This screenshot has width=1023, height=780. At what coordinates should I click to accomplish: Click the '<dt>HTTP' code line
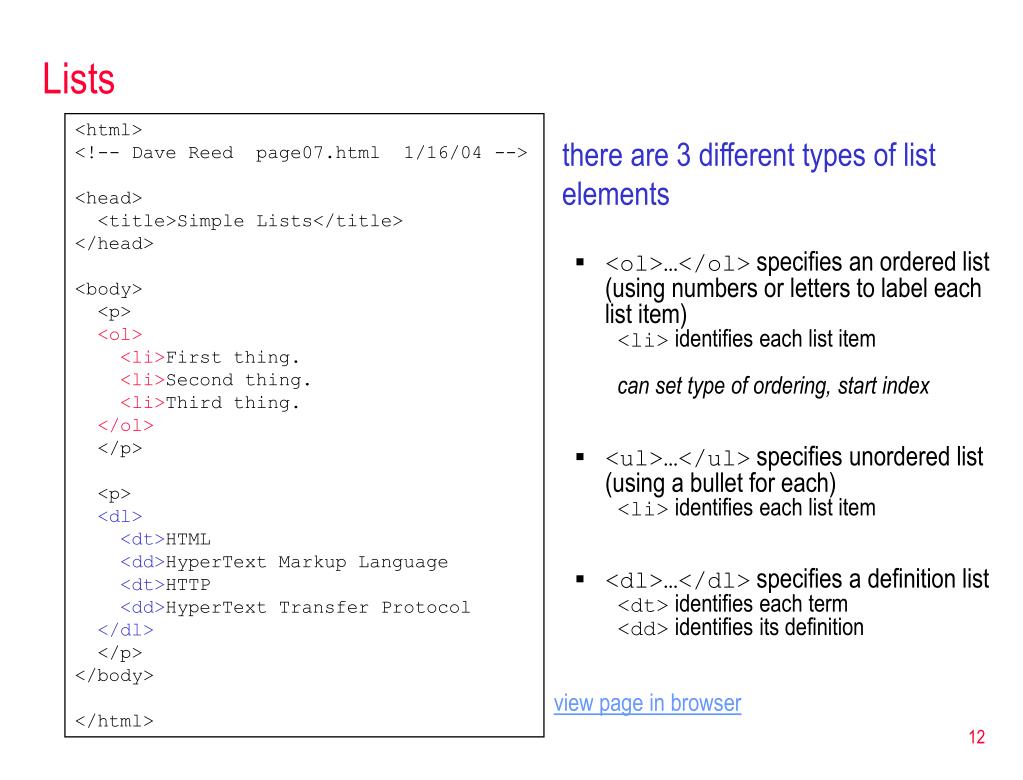[x=166, y=585]
